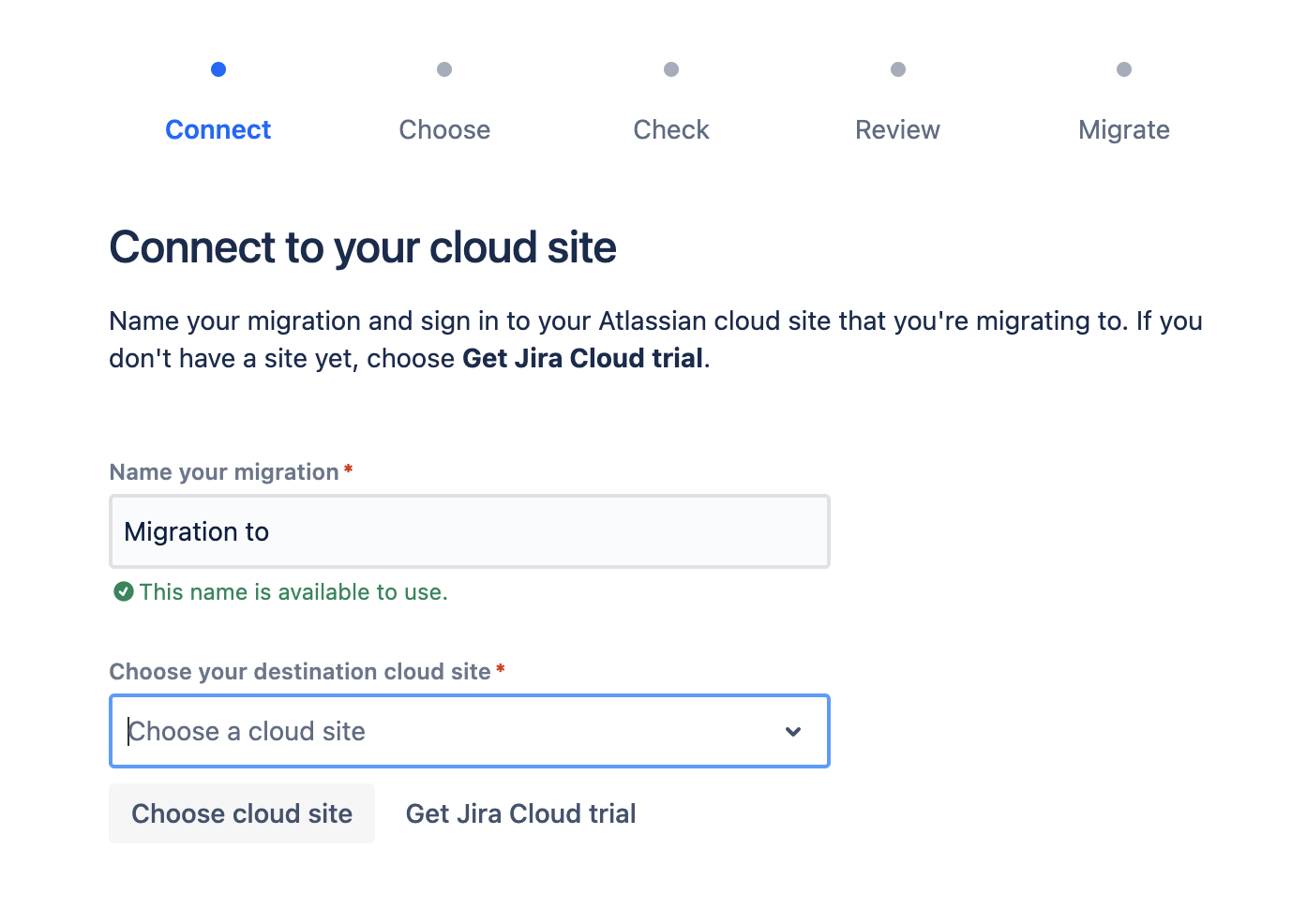
Task: Click the green checkmark availability icon
Action: (123, 591)
